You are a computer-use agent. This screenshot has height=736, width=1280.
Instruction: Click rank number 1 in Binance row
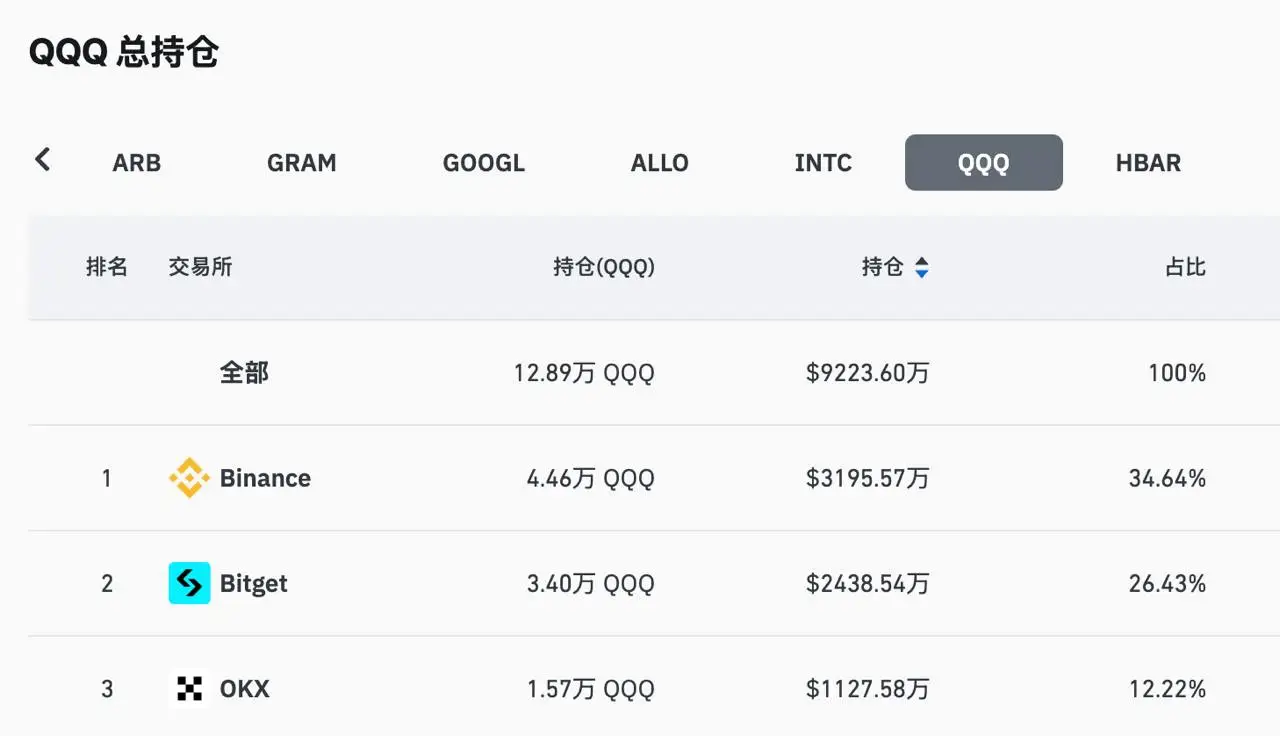[x=107, y=478]
